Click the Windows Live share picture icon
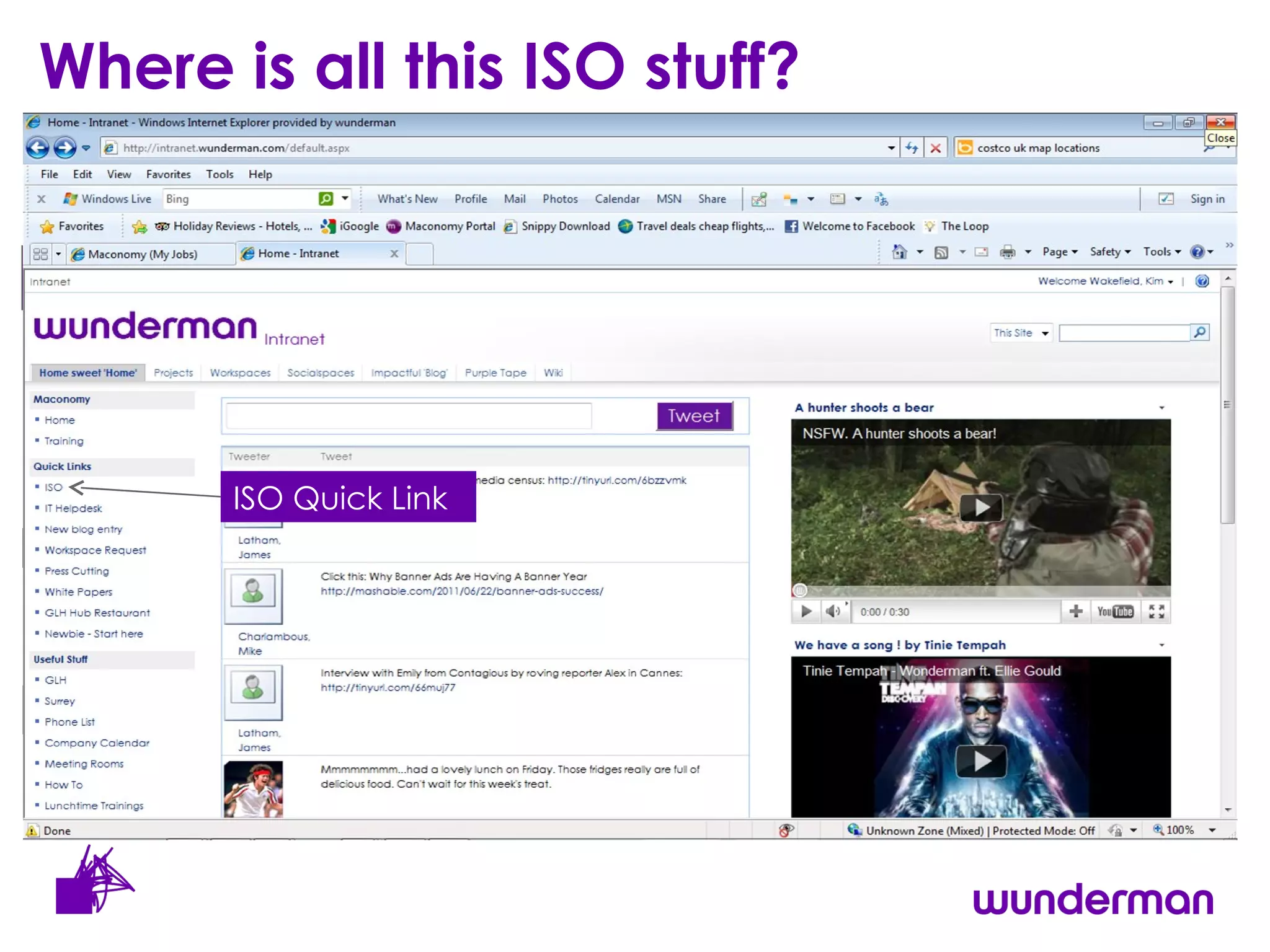The image size is (1270, 952). [759, 199]
